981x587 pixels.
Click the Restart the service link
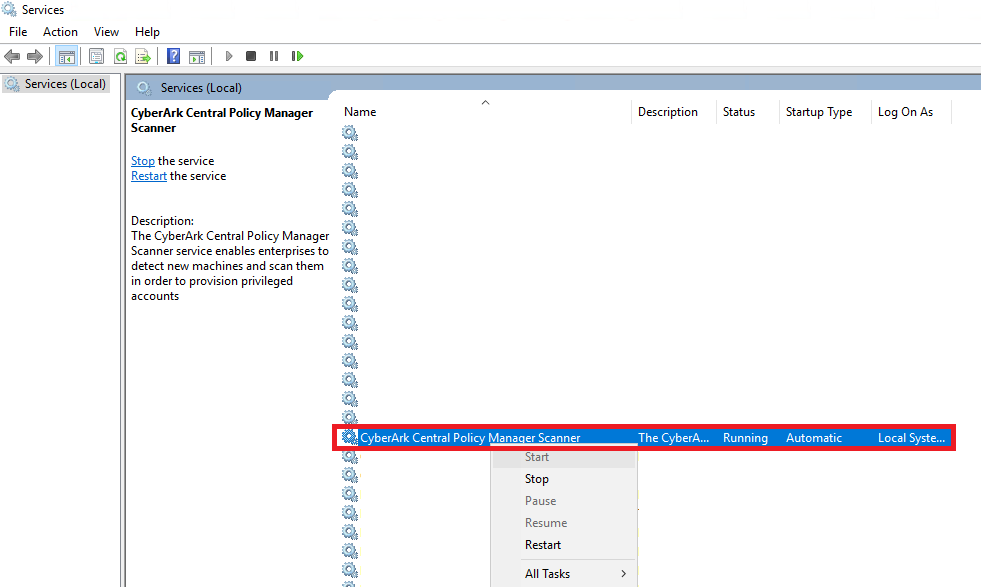[x=148, y=175]
